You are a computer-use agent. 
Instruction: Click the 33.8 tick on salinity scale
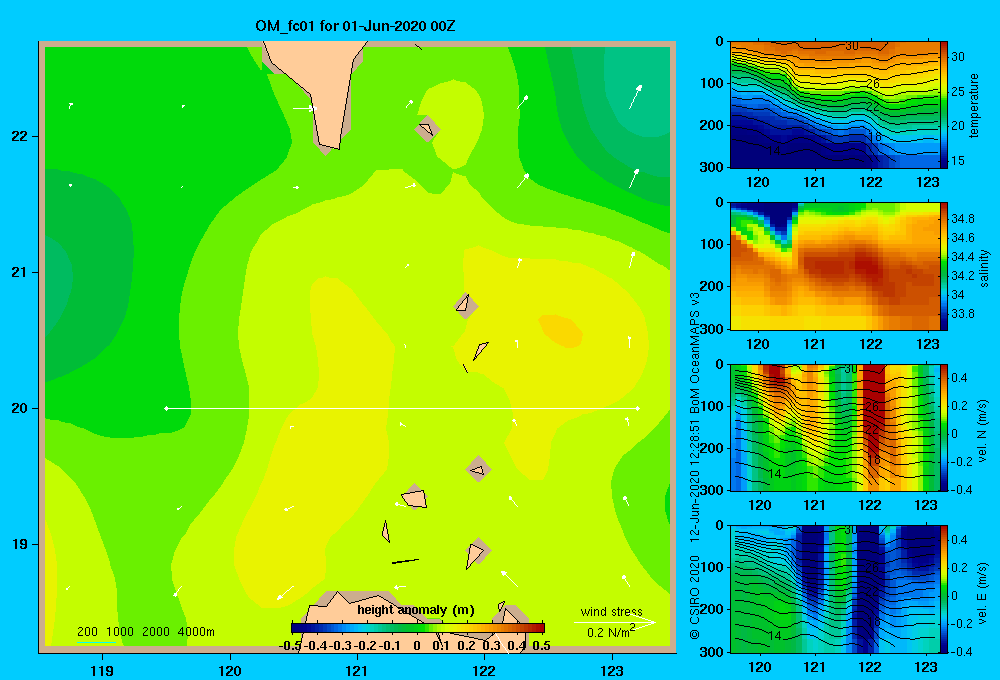pos(962,314)
